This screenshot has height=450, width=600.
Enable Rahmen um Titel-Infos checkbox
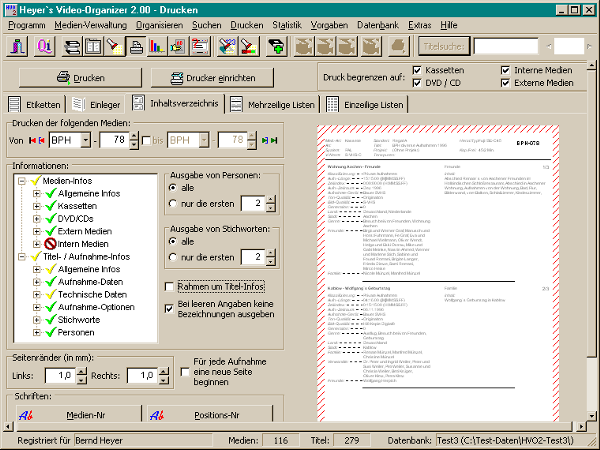169,286
